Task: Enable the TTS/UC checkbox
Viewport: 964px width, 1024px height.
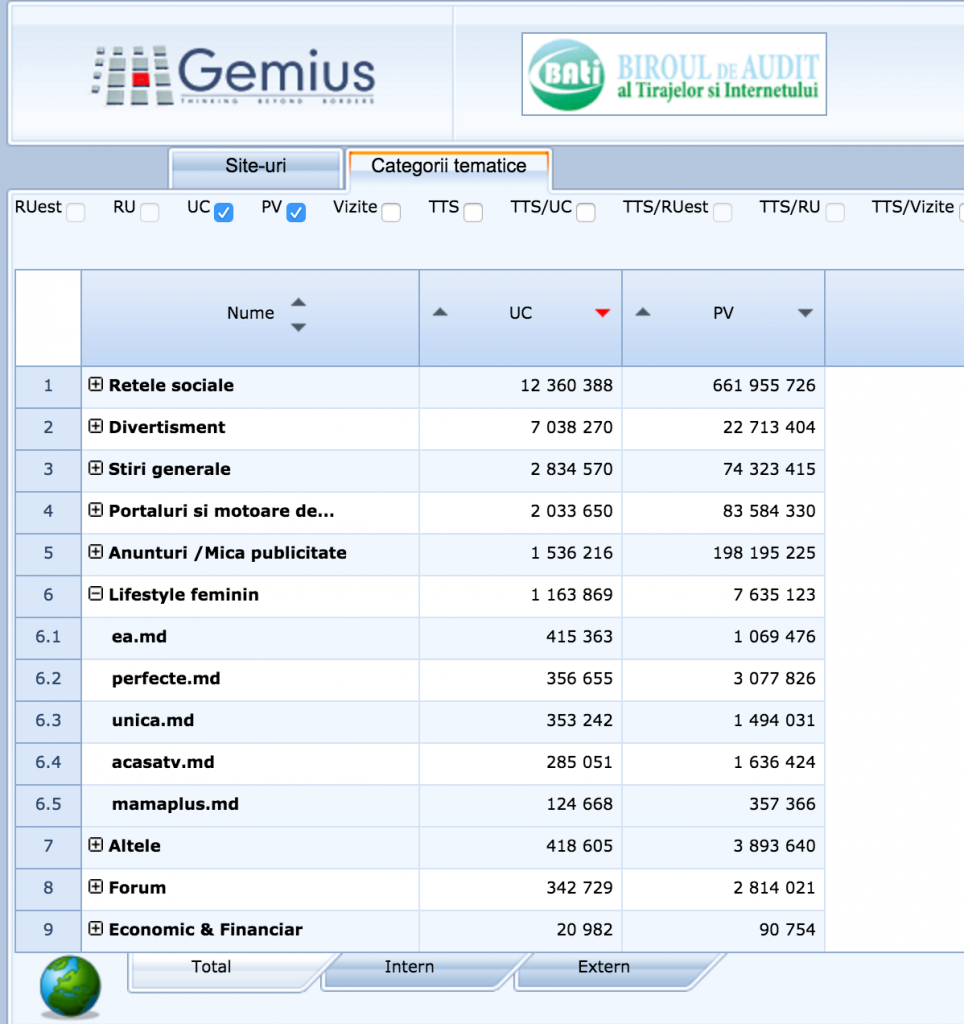Action: tap(586, 212)
